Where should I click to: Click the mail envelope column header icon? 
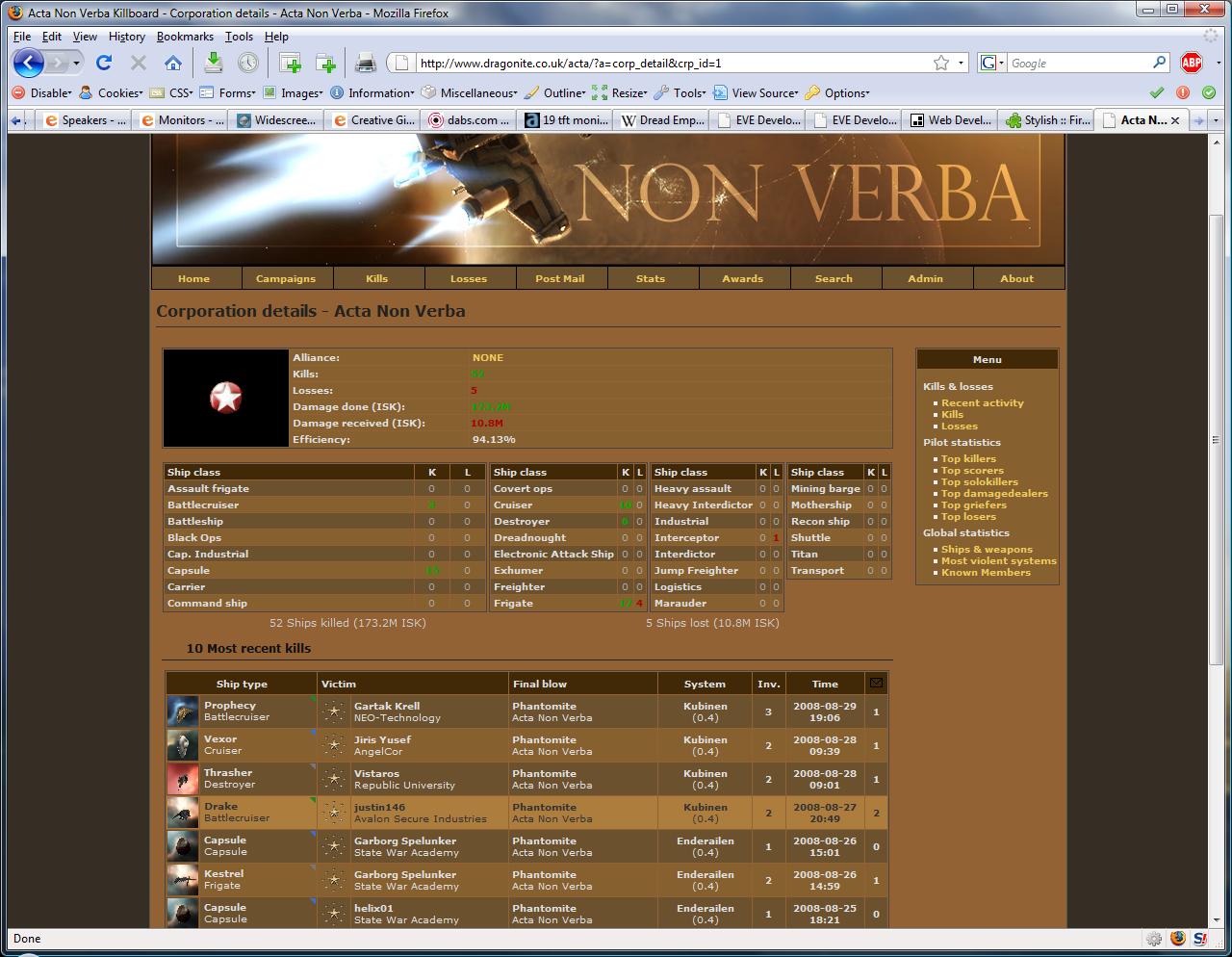coord(876,683)
